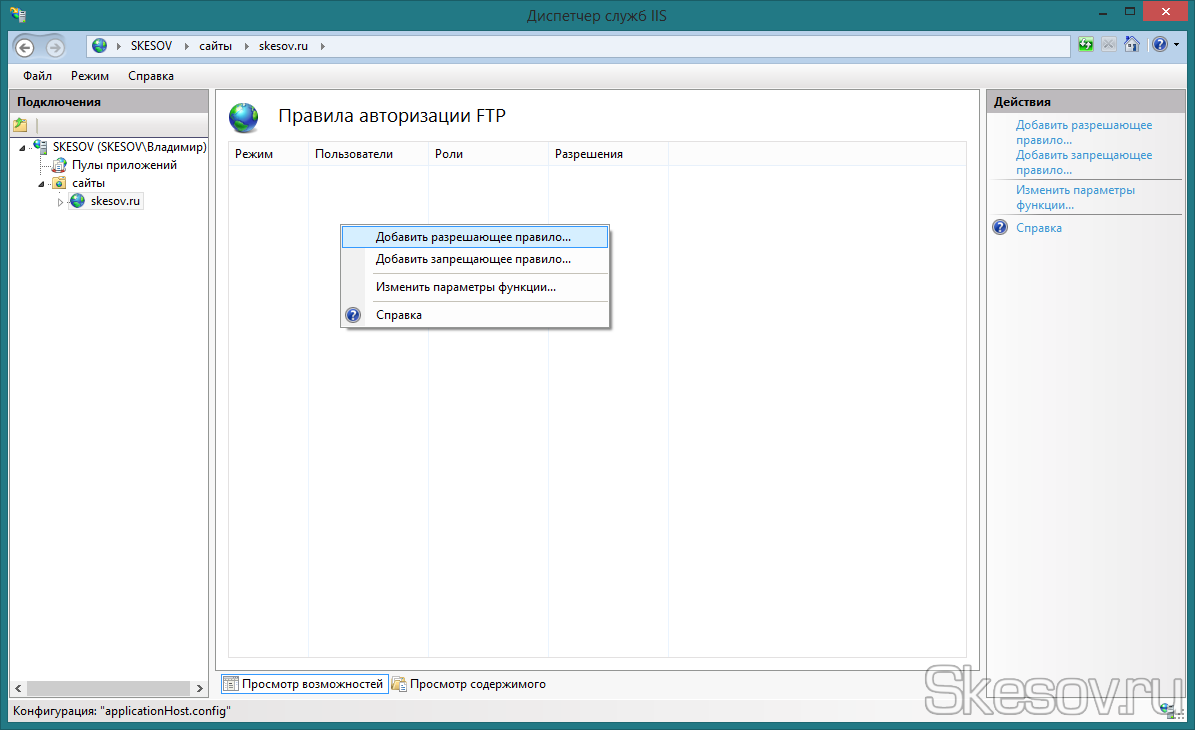Click the globe icon at address bar start
This screenshot has height=730, width=1195.
click(x=99, y=46)
